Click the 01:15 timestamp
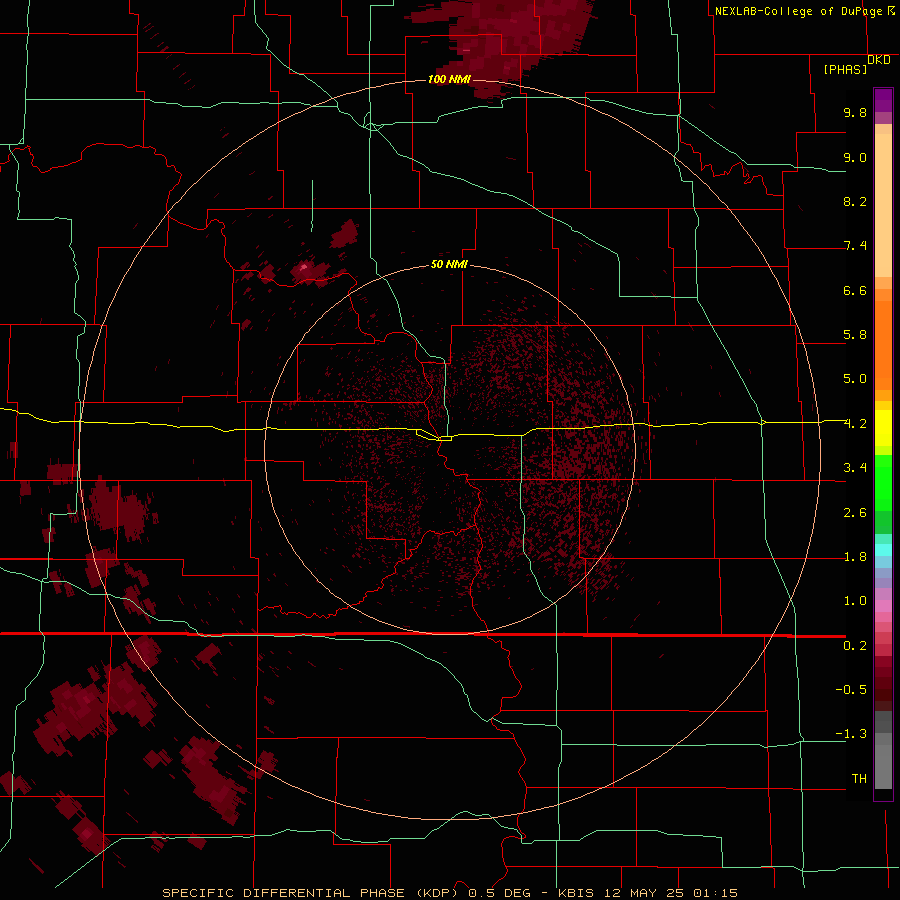 (x=715, y=893)
